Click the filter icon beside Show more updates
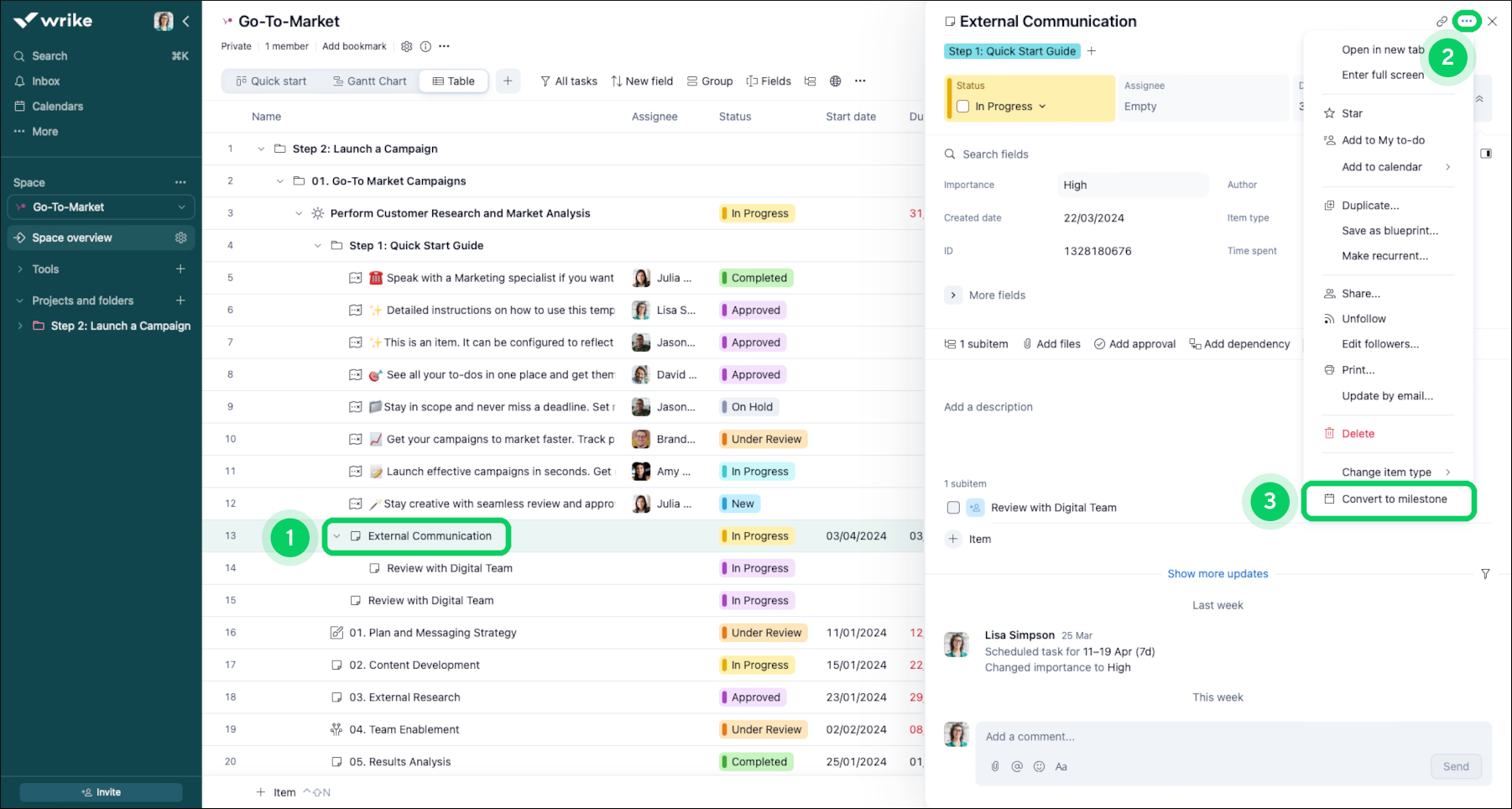This screenshot has width=1512, height=809. pyautogui.click(x=1485, y=574)
